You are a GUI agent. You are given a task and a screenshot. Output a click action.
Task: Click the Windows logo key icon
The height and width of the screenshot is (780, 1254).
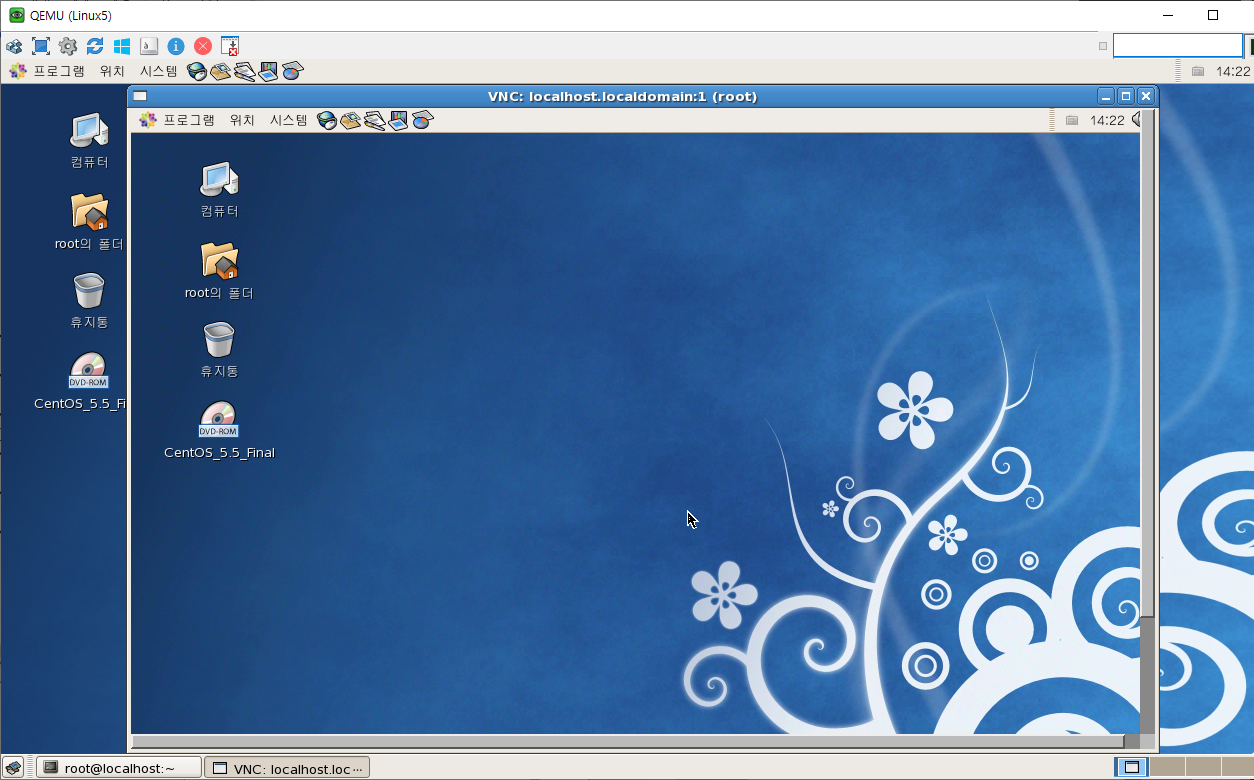[x=122, y=46]
